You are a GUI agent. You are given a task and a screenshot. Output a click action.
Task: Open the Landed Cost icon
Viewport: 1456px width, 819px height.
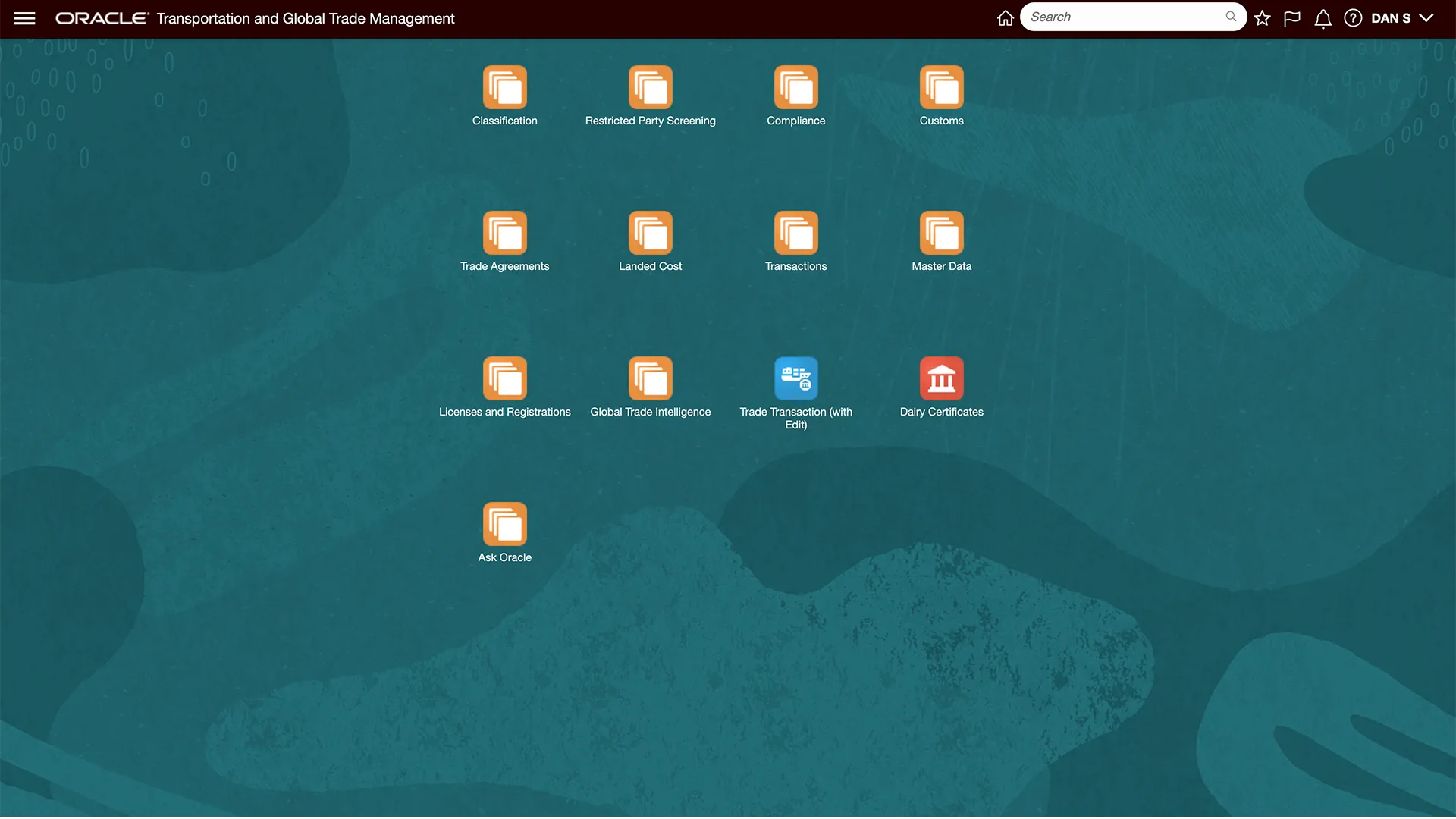coord(650,233)
